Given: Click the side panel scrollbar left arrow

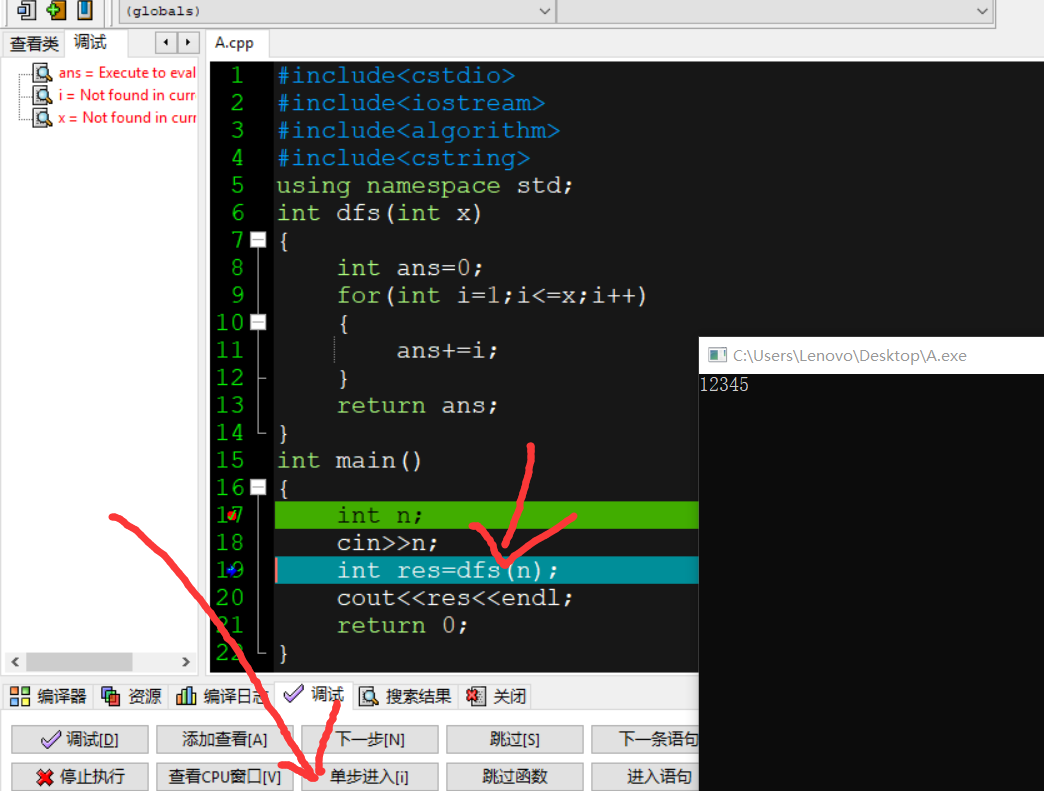Looking at the screenshot, I should [x=15, y=662].
